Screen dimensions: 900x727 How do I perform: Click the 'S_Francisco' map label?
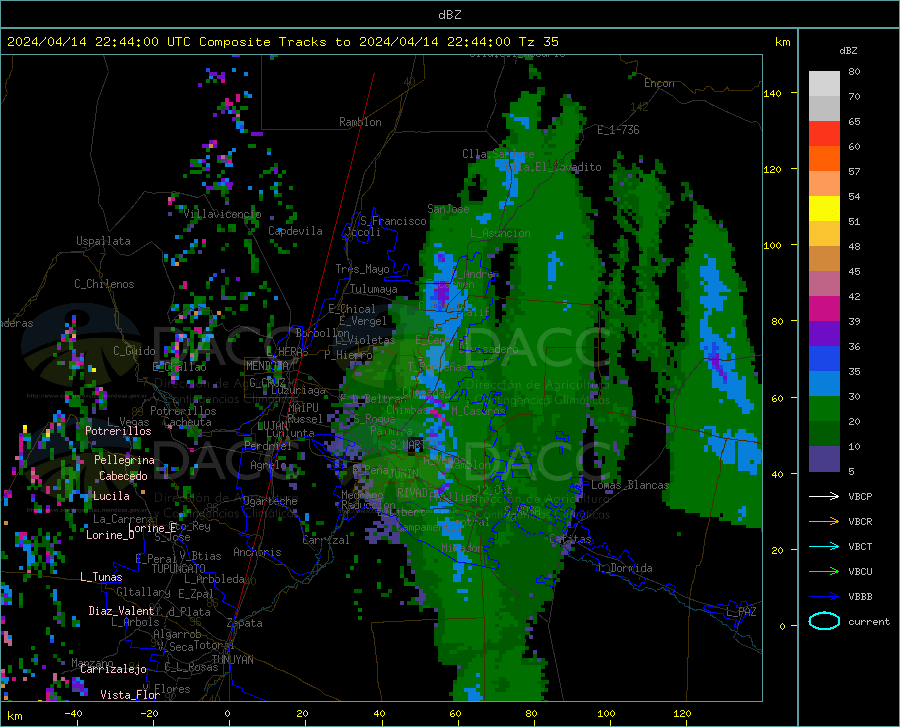393,221
